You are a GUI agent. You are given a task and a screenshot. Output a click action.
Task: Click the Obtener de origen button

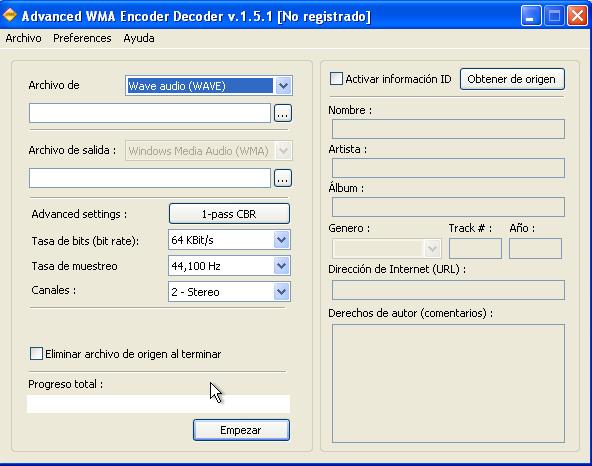tap(512, 79)
